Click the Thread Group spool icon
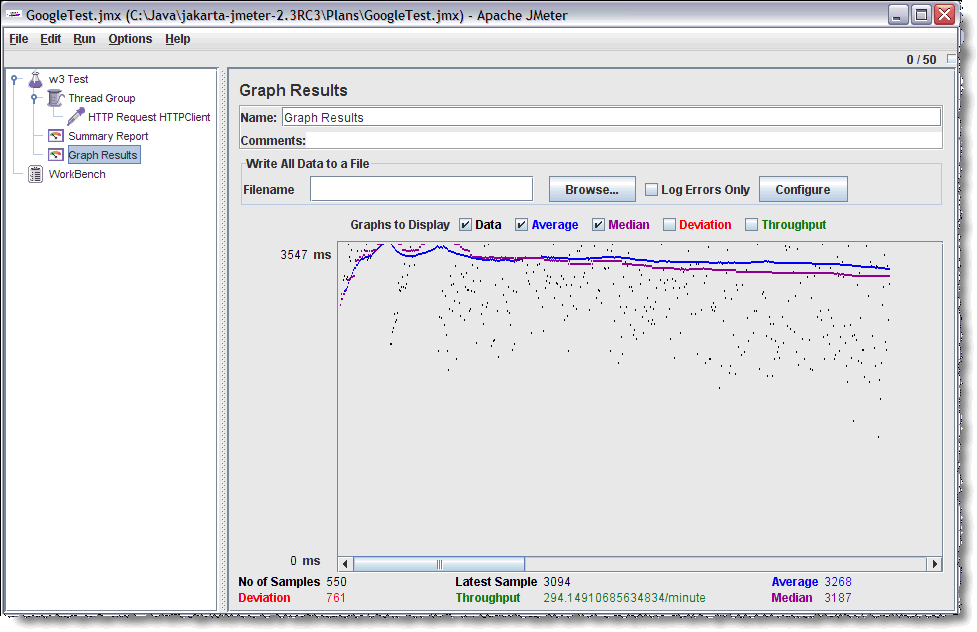This screenshot has width=977, height=632. coord(55,98)
